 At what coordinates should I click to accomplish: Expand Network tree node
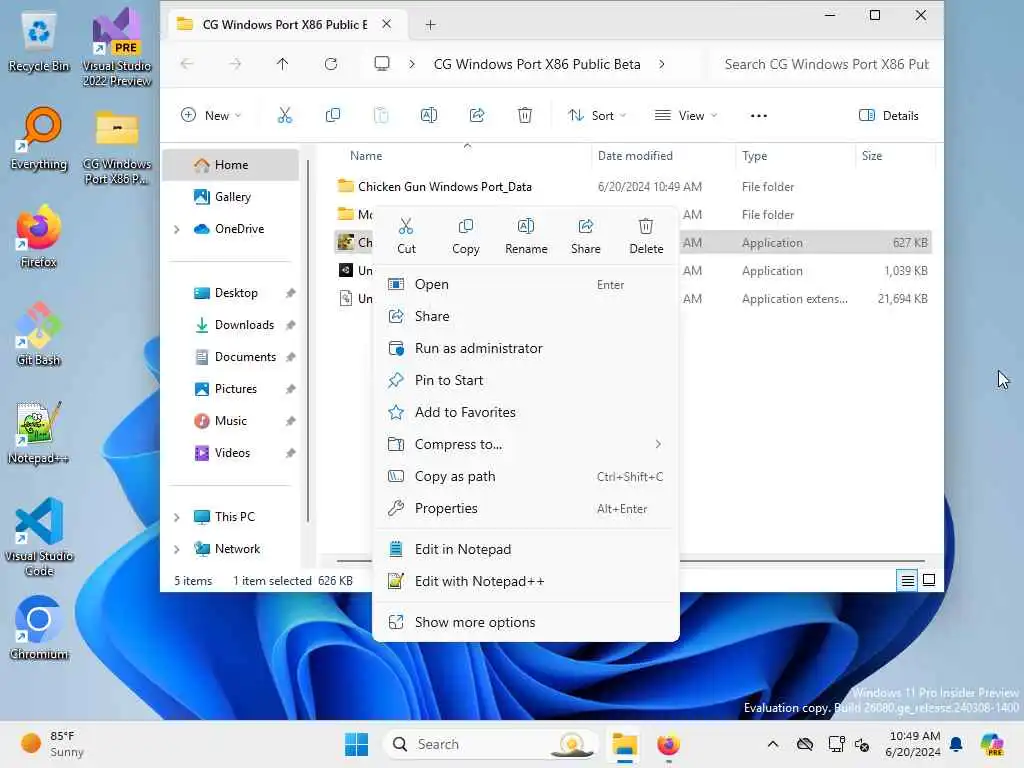[176, 549]
